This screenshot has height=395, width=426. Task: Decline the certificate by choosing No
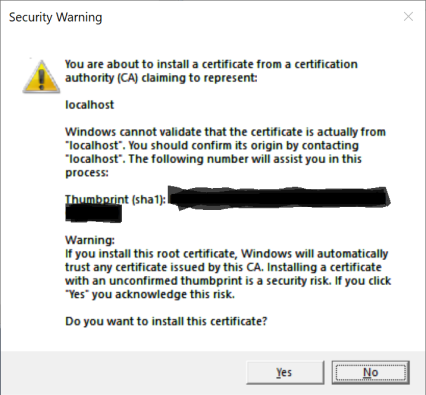point(370,372)
